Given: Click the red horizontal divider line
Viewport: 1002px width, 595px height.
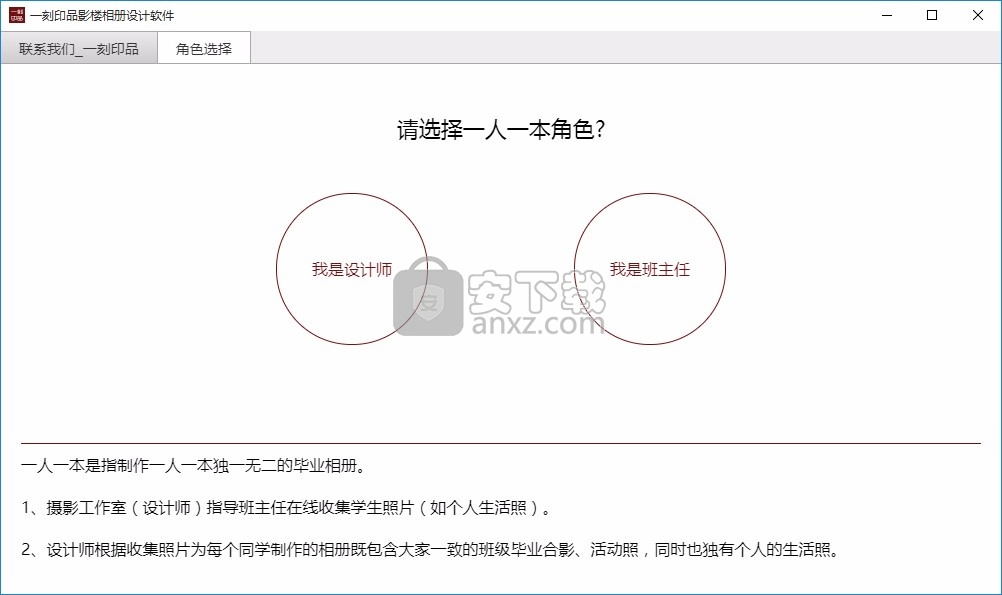Looking at the screenshot, I should tap(500, 443).
